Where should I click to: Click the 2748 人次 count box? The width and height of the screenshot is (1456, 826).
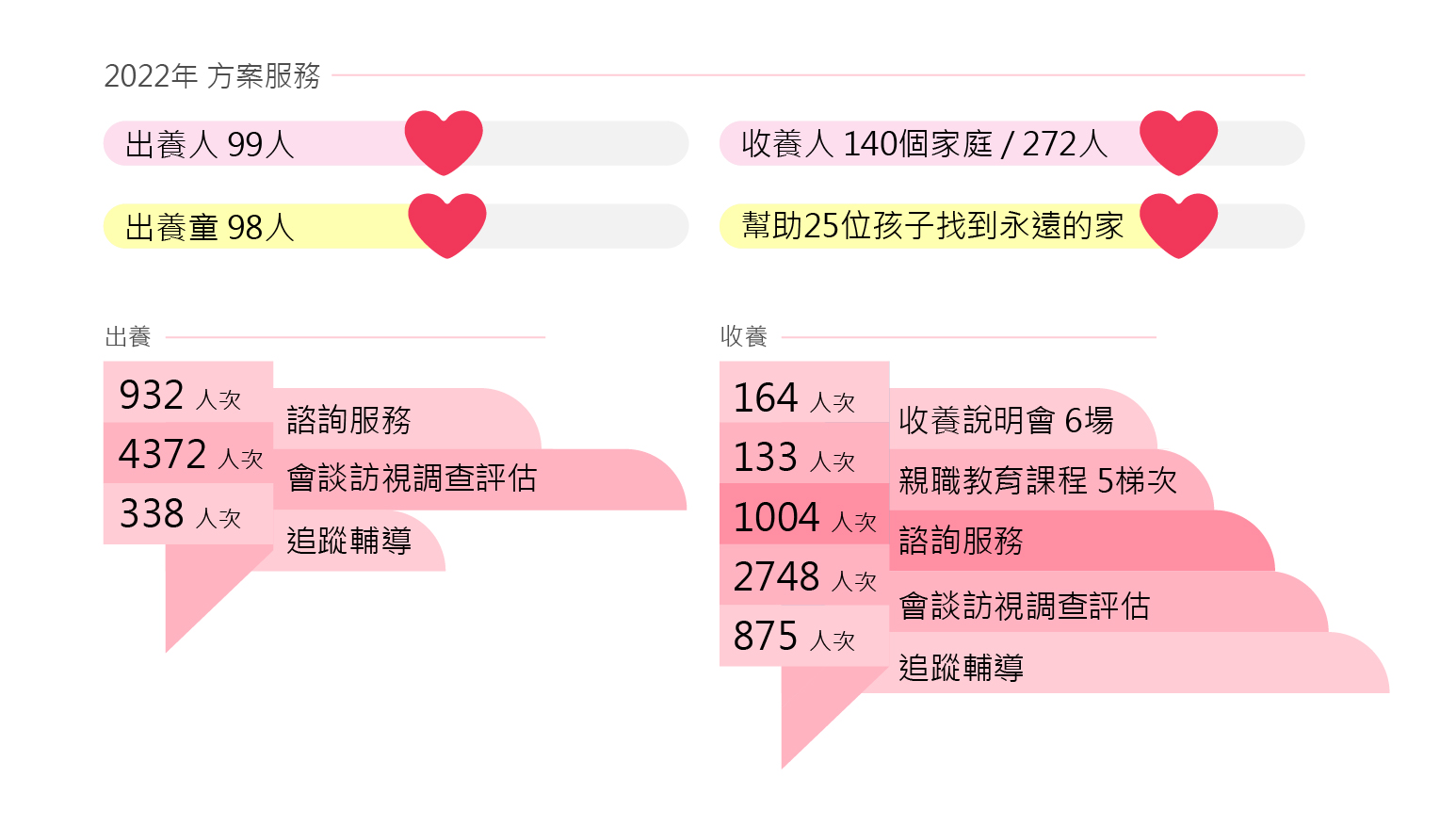tap(804, 575)
